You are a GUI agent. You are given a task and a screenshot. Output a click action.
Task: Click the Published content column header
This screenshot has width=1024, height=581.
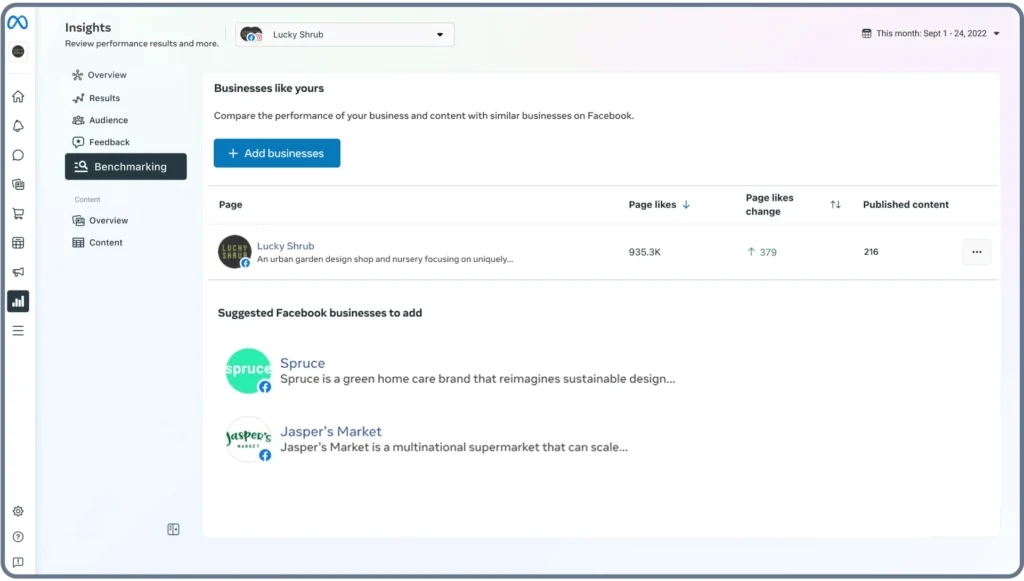(906, 204)
